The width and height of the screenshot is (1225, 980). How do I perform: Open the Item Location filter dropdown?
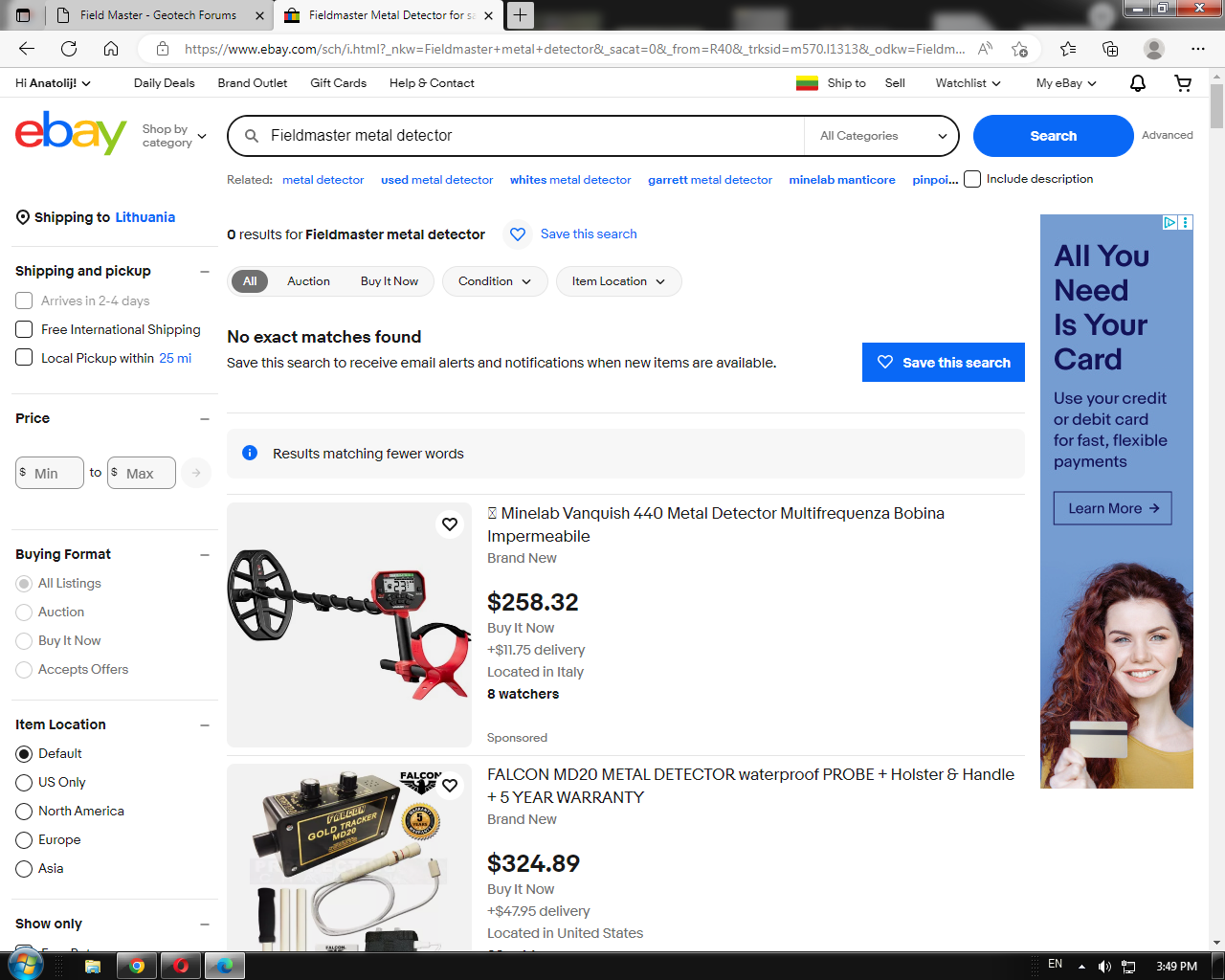point(618,281)
